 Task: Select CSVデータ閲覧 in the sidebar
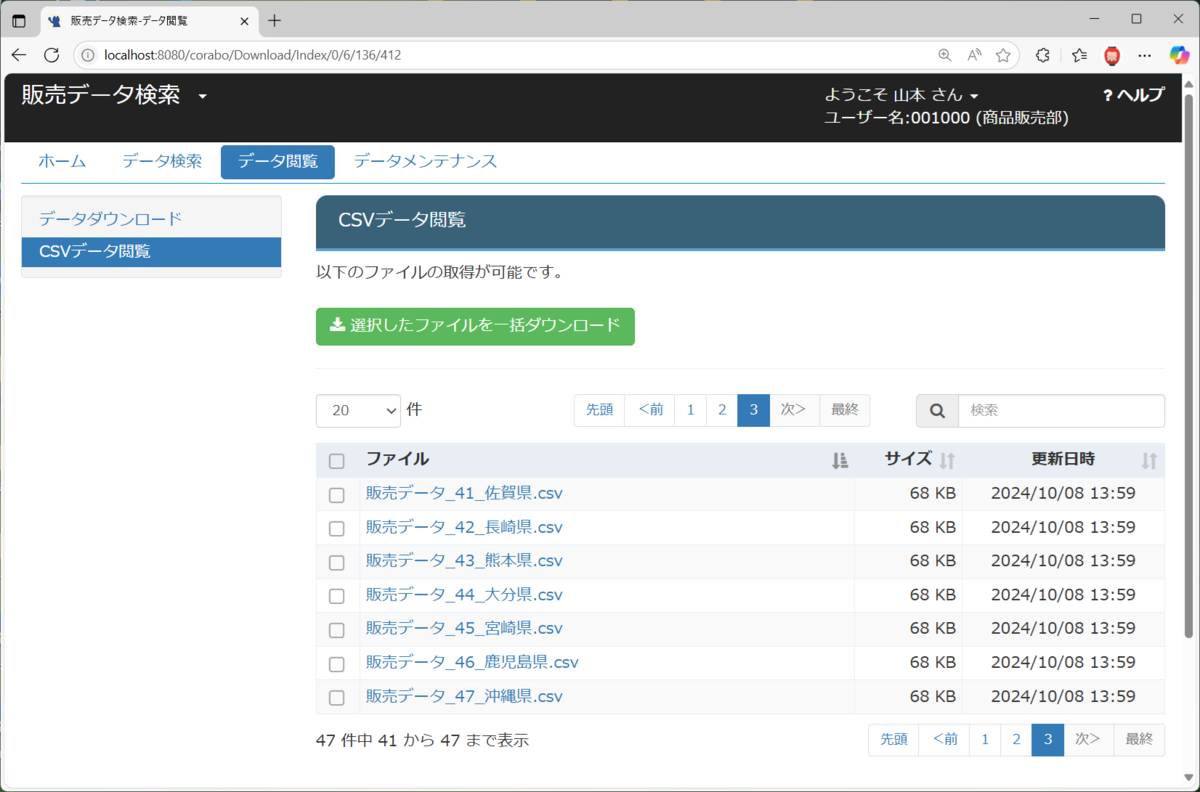(151, 252)
